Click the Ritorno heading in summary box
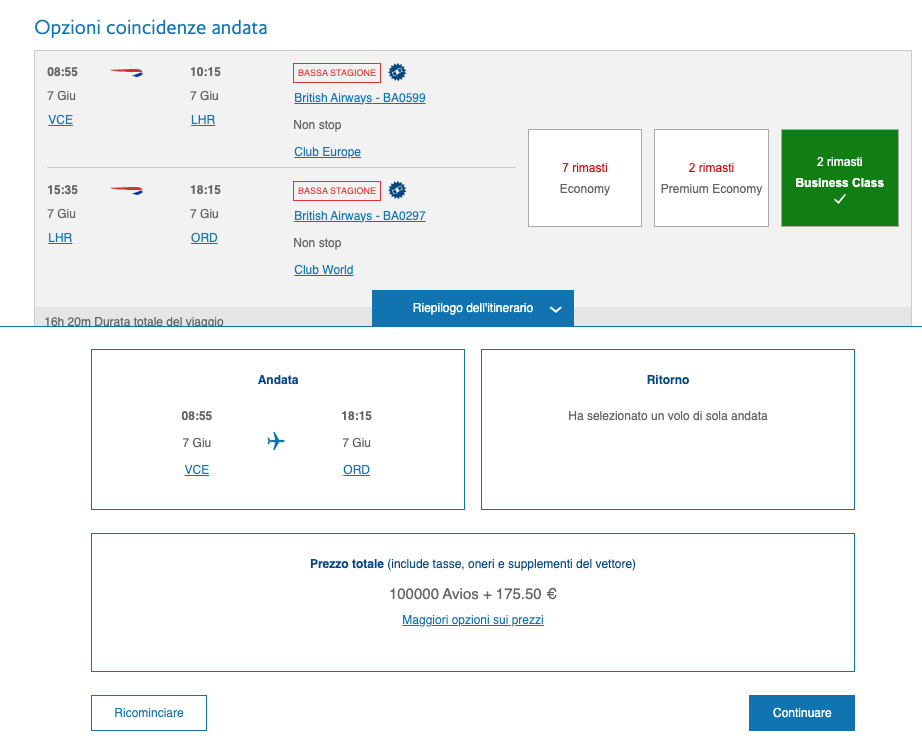 [x=667, y=380]
